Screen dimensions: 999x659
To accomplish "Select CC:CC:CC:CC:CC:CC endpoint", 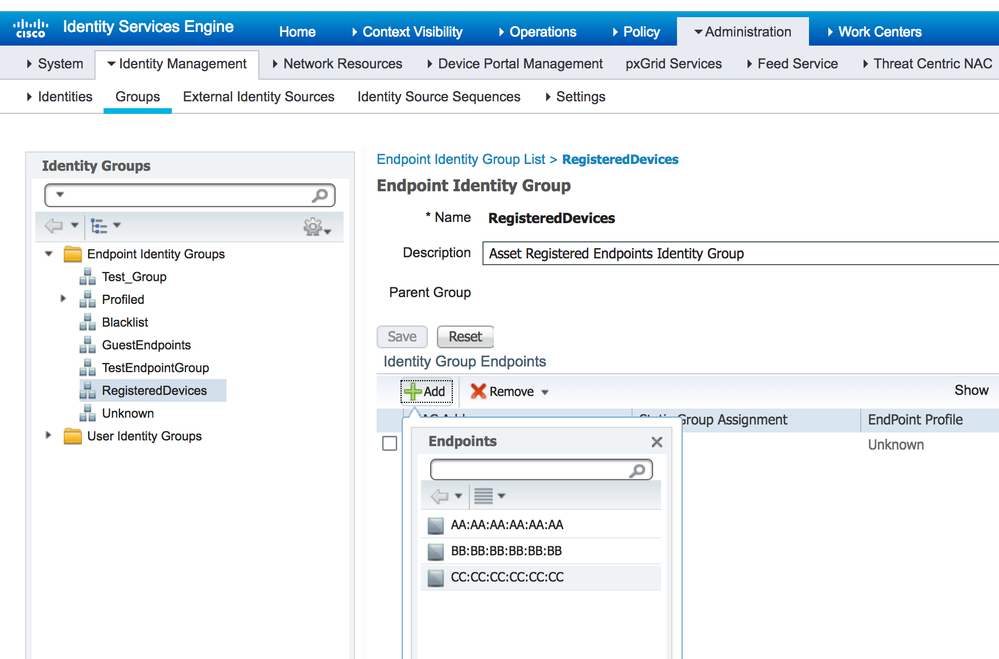I will (541, 577).
